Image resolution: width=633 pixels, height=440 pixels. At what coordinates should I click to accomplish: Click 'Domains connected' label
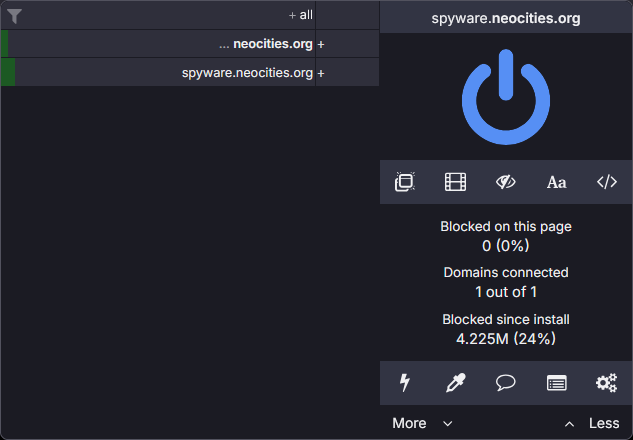click(506, 272)
